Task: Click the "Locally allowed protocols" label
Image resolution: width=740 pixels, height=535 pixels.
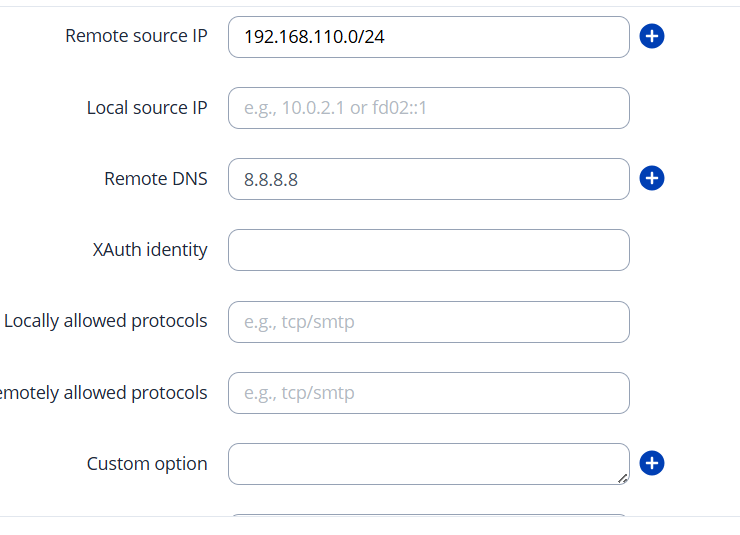Action: click(106, 321)
